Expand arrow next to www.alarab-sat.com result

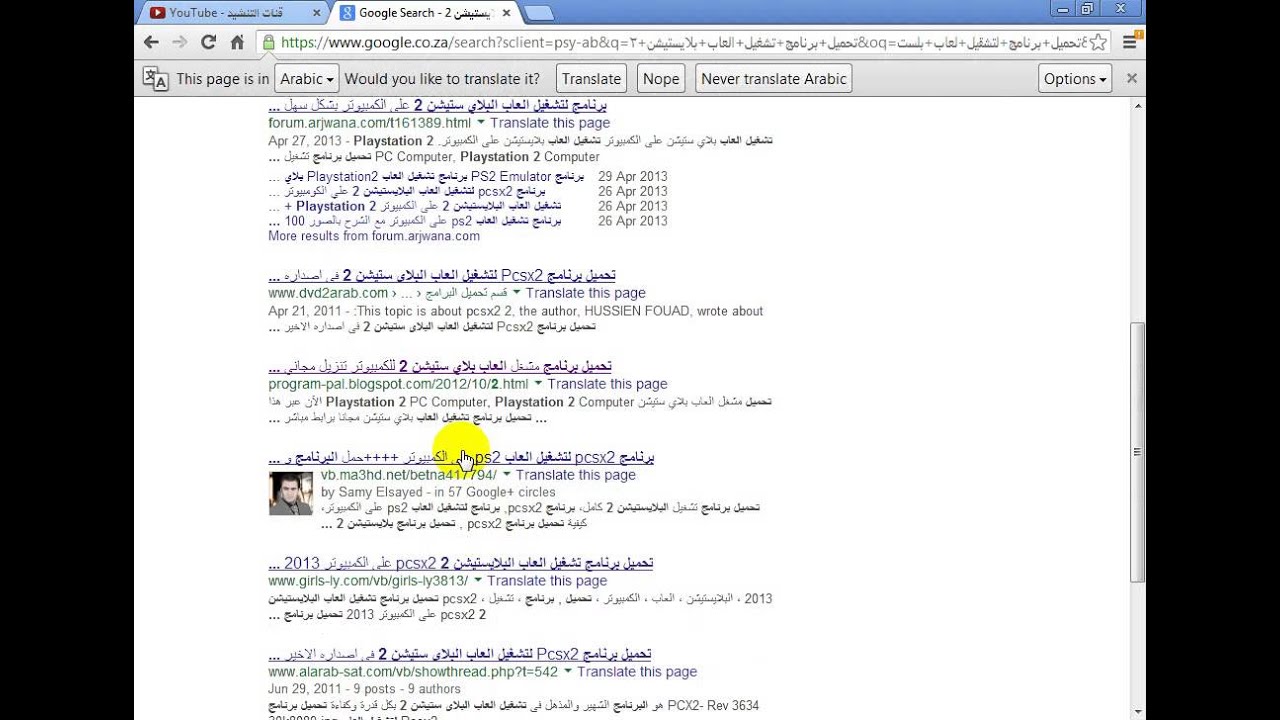[568, 672]
